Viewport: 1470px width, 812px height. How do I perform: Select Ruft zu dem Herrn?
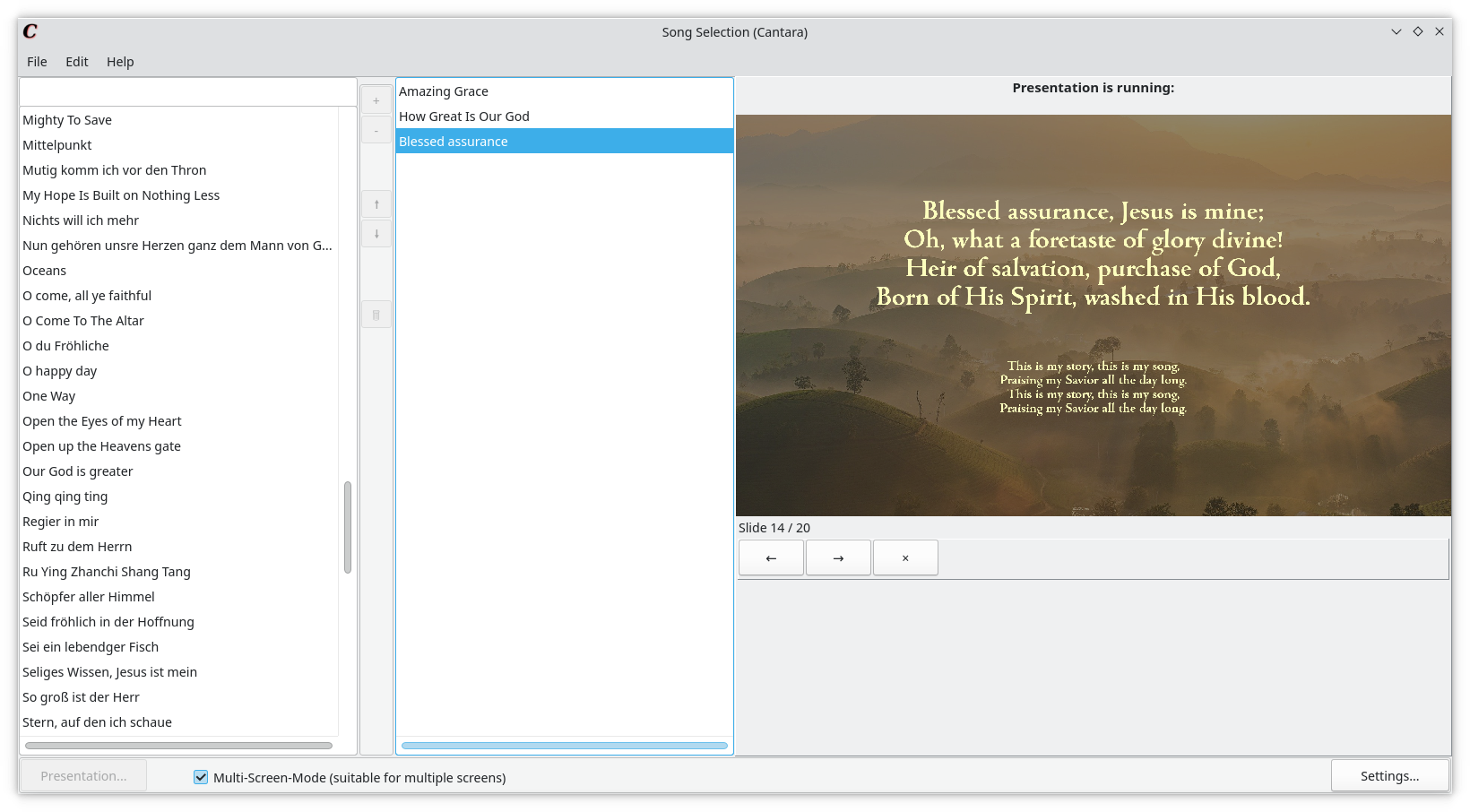click(x=178, y=547)
